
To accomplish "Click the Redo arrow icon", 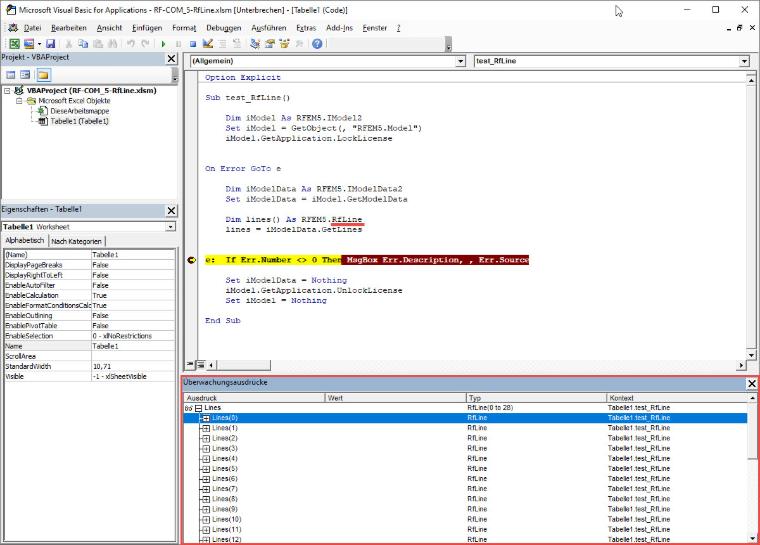I will 145,44.
